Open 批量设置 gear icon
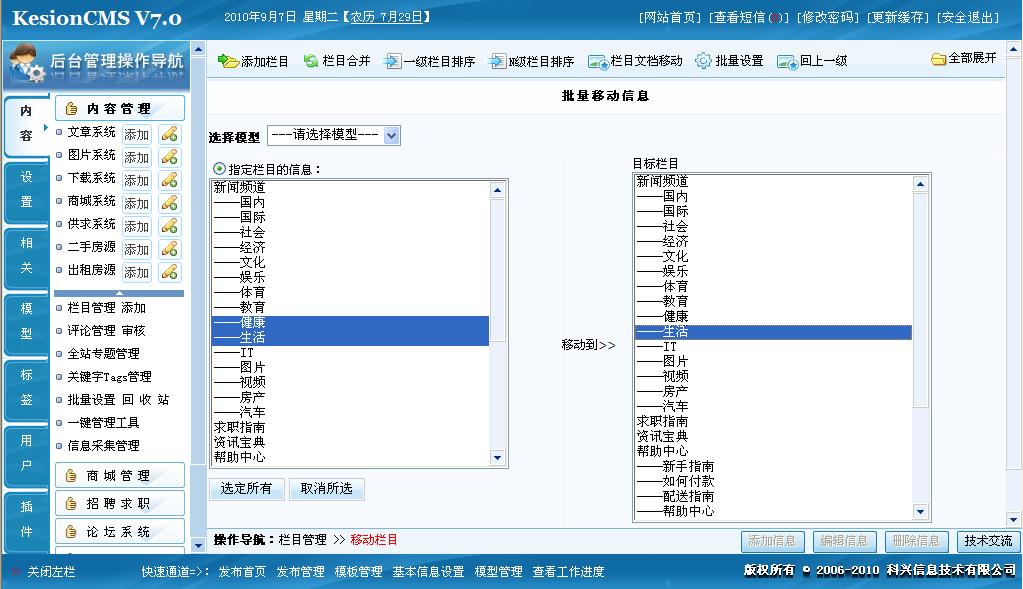This screenshot has width=1023, height=589. click(703, 61)
